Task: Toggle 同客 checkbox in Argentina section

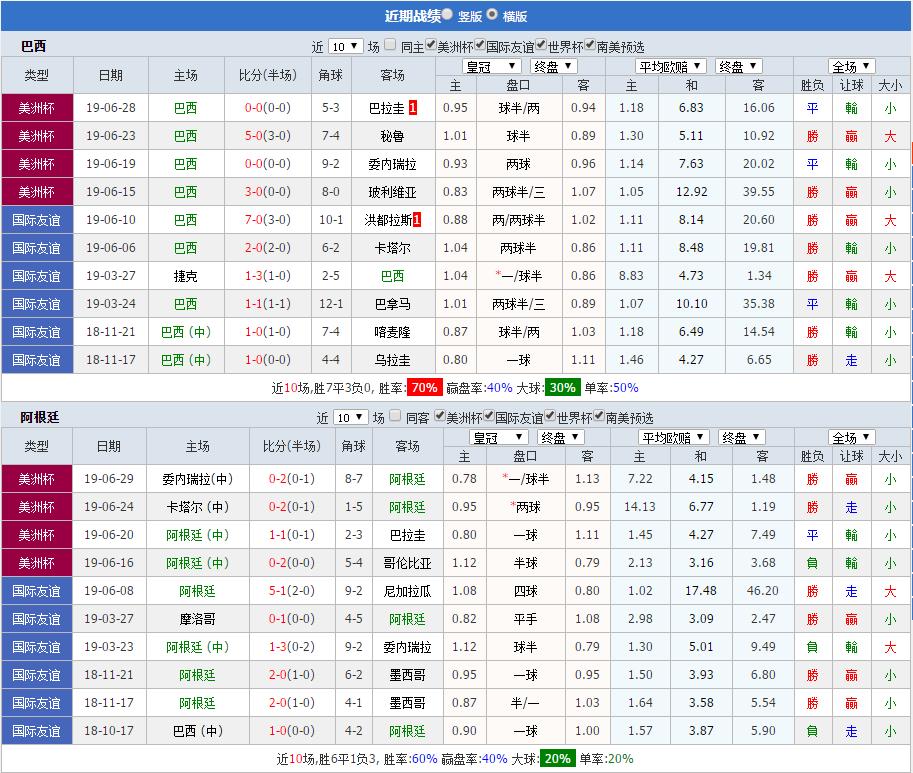Action: click(x=395, y=416)
